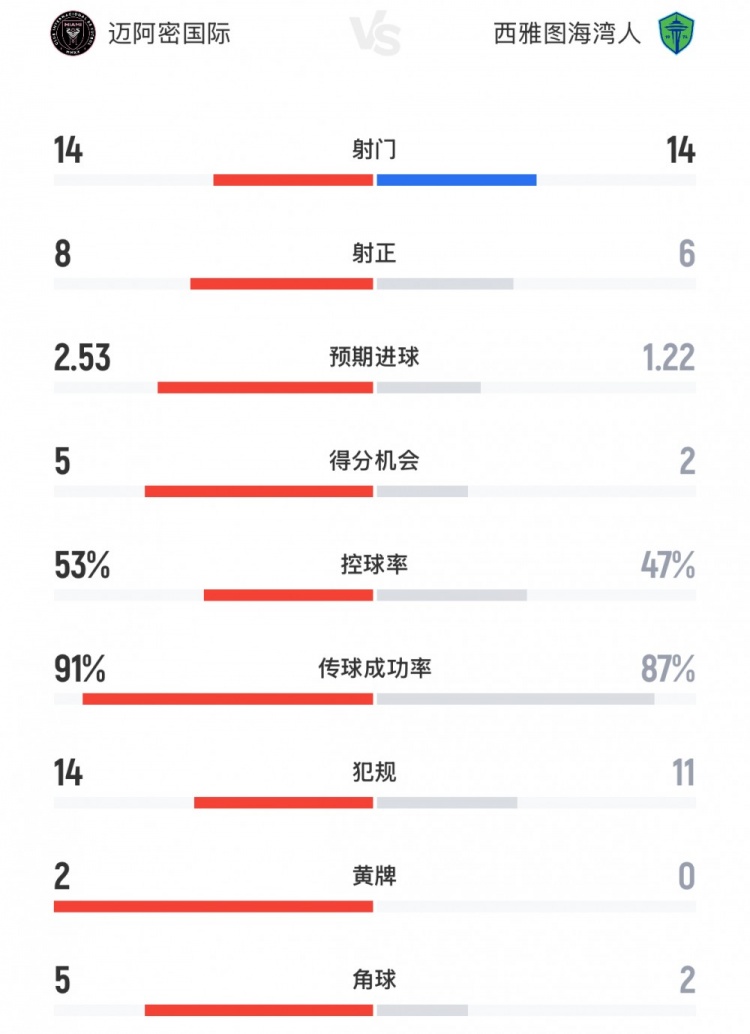Screen dimensions: 750x1034
Task: Select the 角球 stat label
Action: (x=375, y=979)
